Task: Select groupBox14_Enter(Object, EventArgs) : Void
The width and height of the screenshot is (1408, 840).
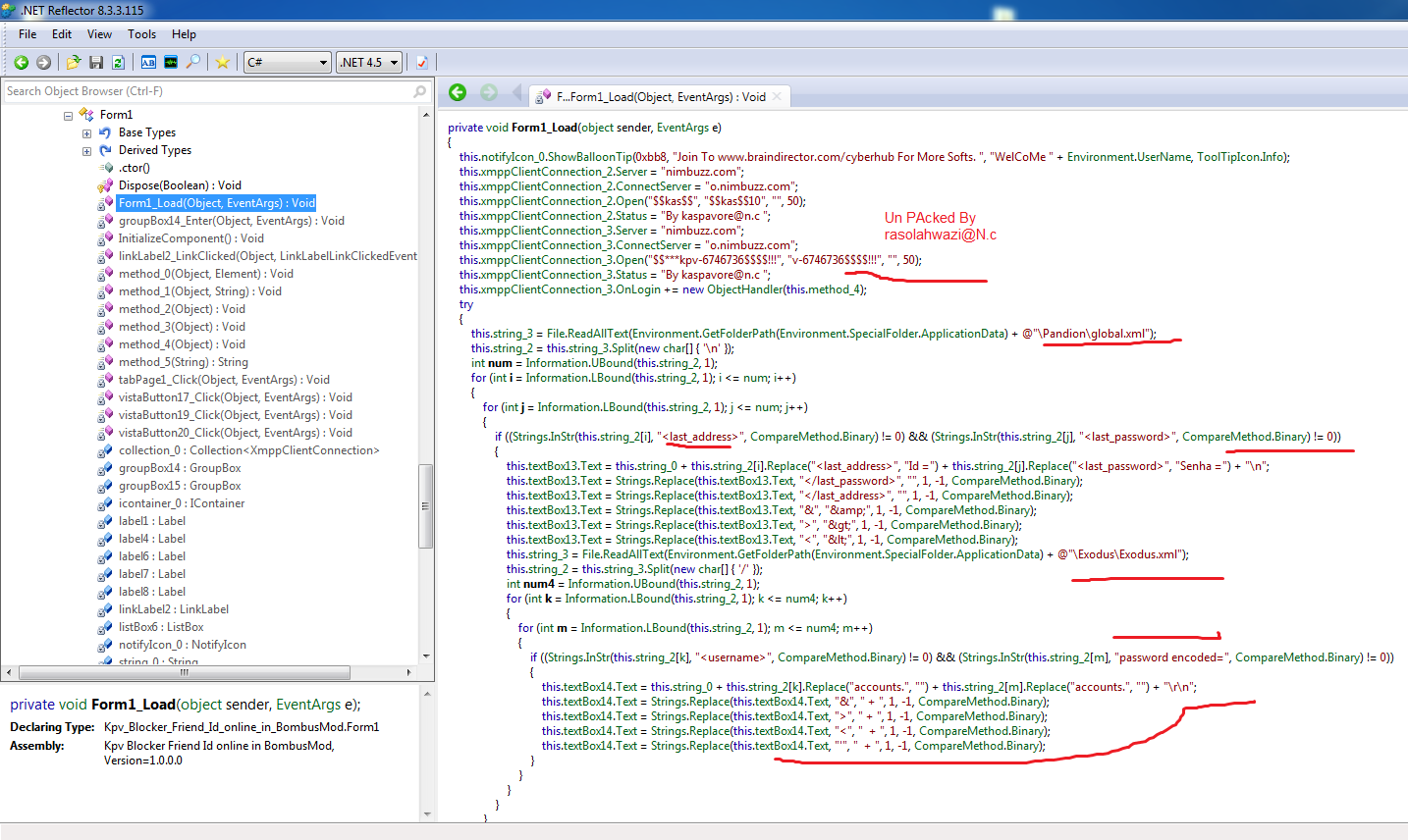Action: coord(232,221)
